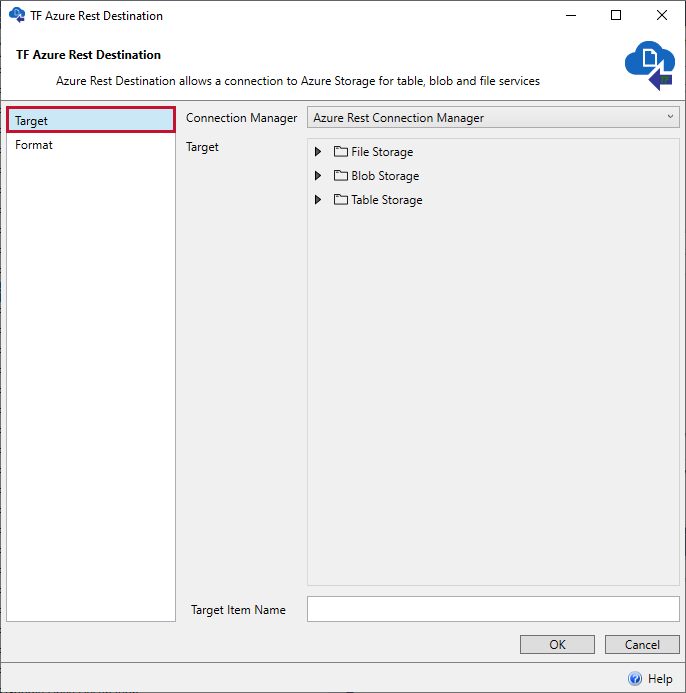The height and width of the screenshot is (693, 686).
Task: Select Blob Storage tree label
Action: [385, 176]
